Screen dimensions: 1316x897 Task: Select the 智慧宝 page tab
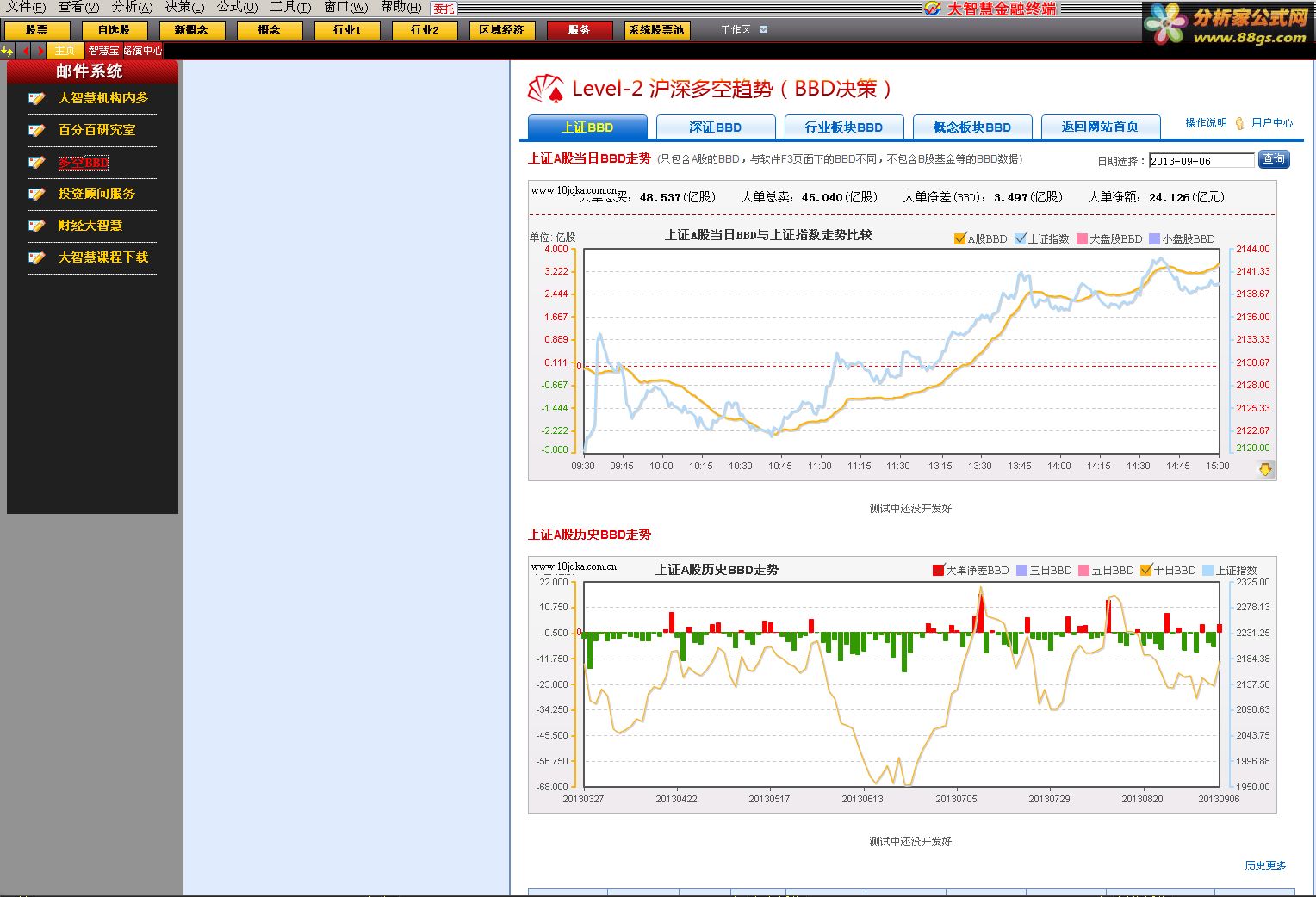tap(103, 51)
